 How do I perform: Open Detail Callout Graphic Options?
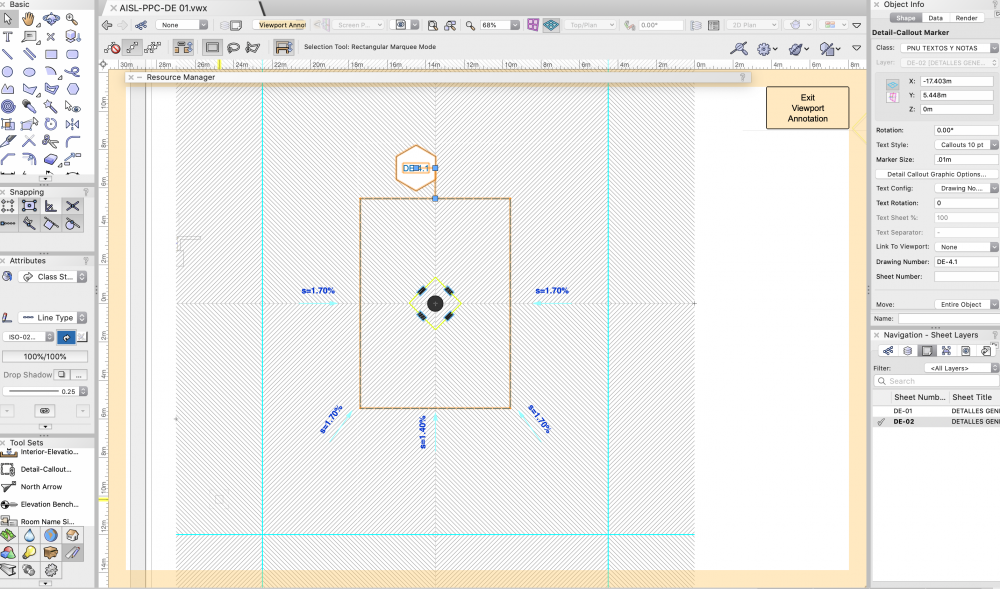click(935, 174)
